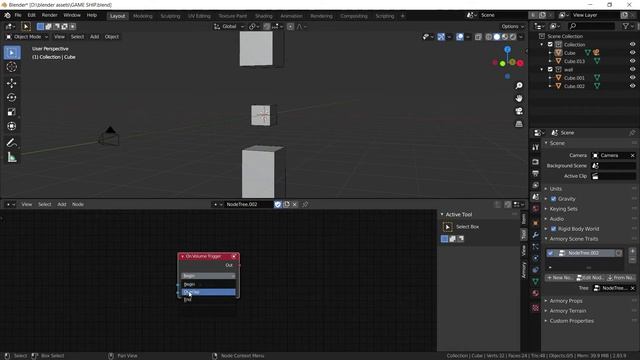Click the pan view hand icon
Image resolution: width=640 pixels, height=360 pixels.
[x=519, y=98]
